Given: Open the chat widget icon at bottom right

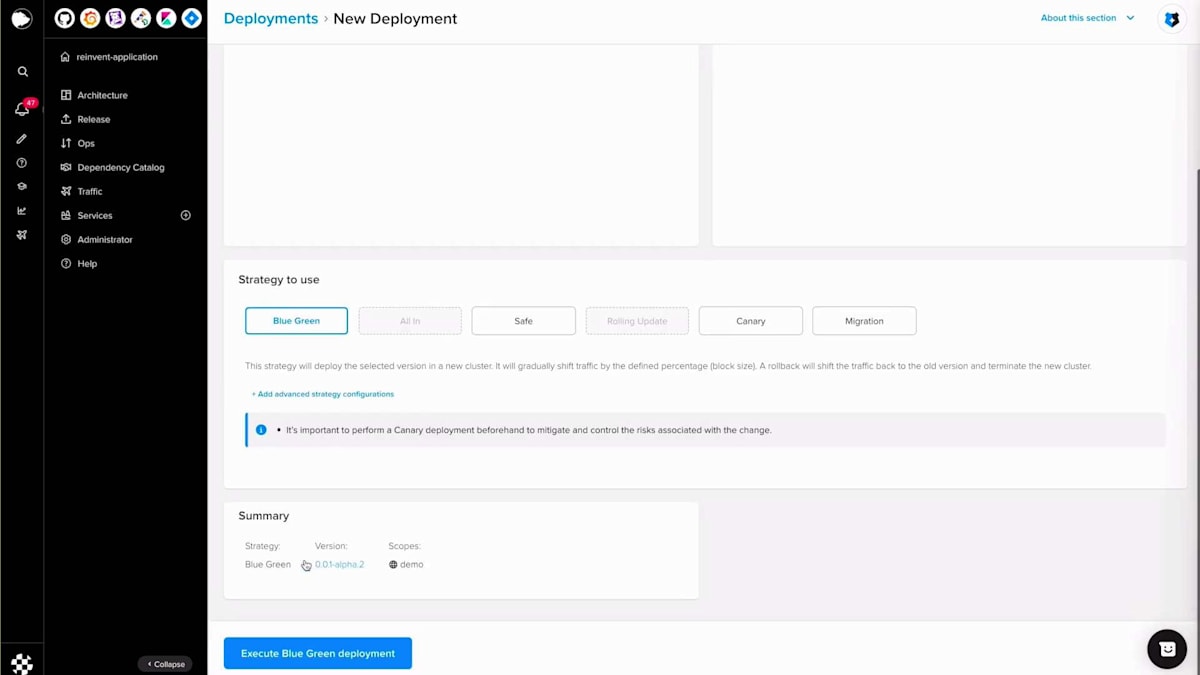Looking at the screenshot, I should [1167, 649].
